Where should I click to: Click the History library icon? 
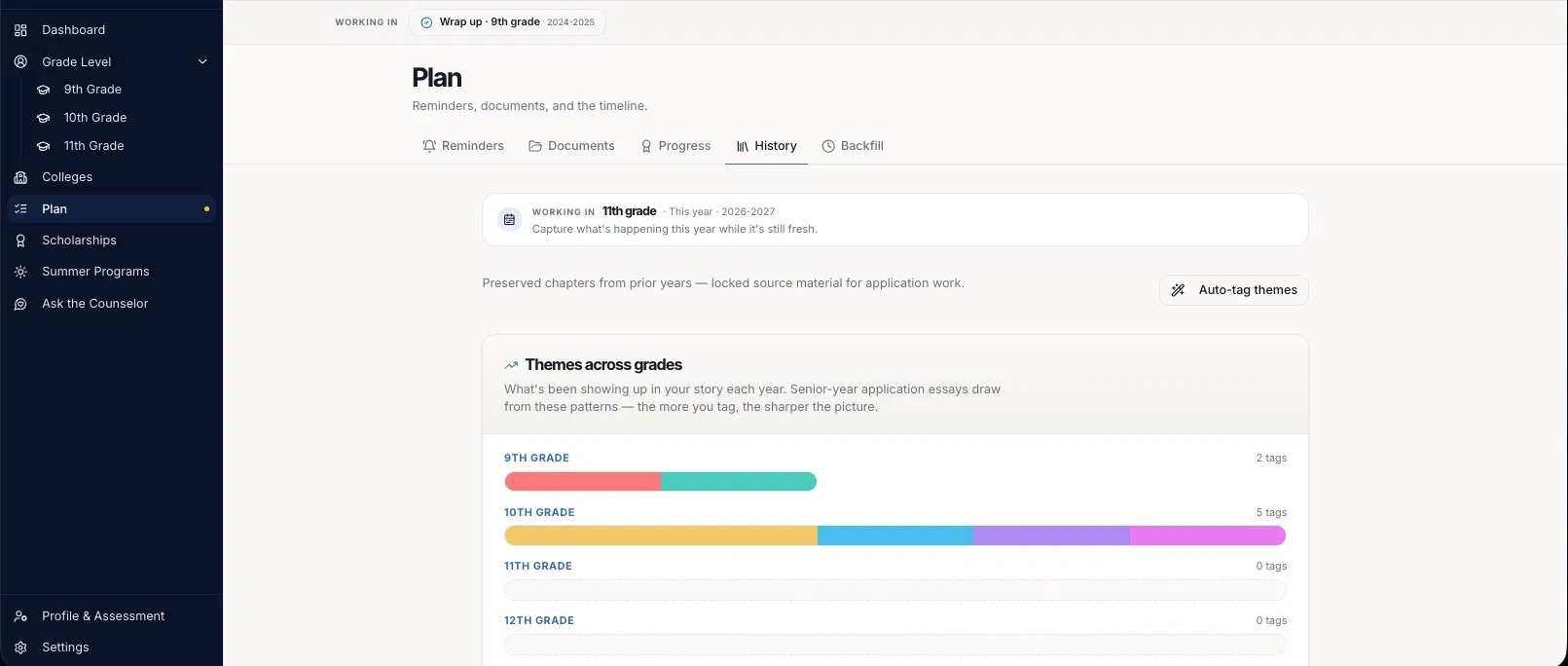coord(743,146)
